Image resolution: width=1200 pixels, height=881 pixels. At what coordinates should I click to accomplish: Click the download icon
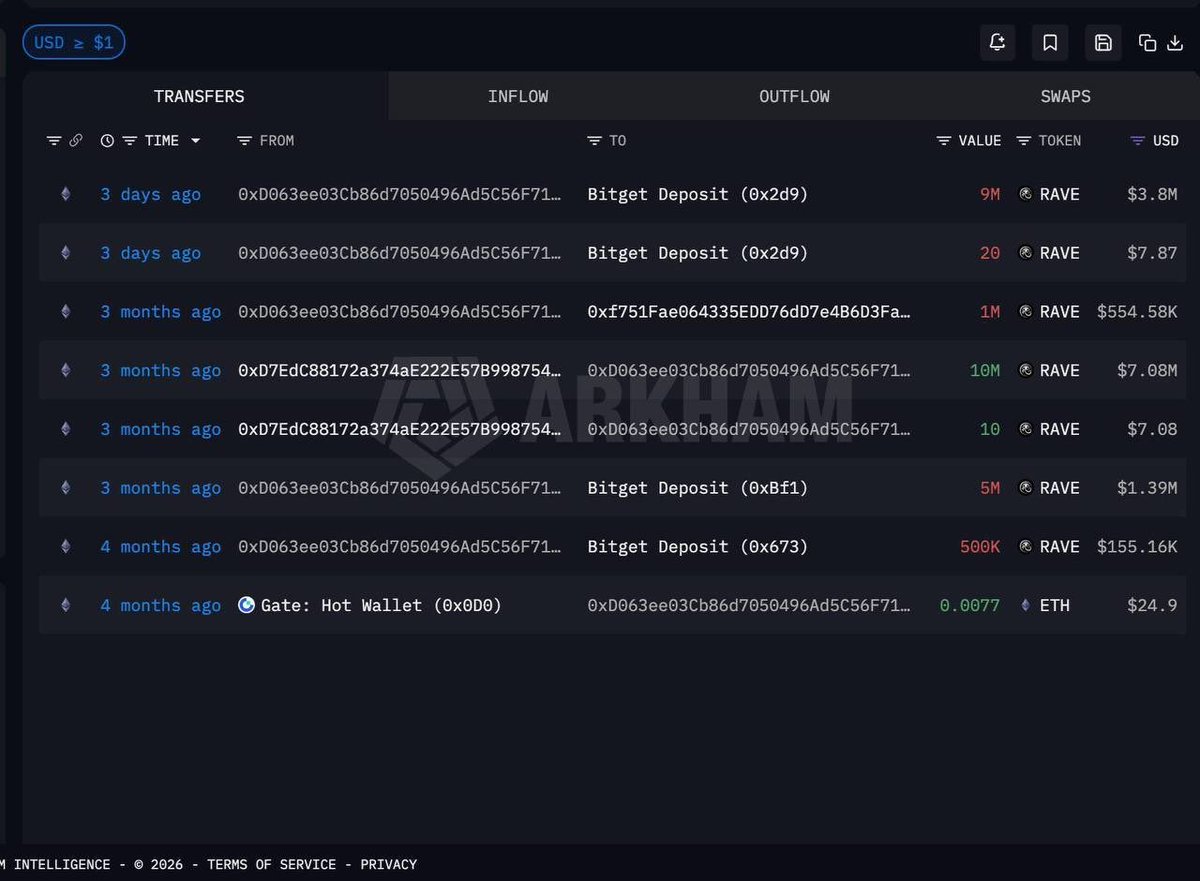pyautogui.click(x=1175, y=43)
